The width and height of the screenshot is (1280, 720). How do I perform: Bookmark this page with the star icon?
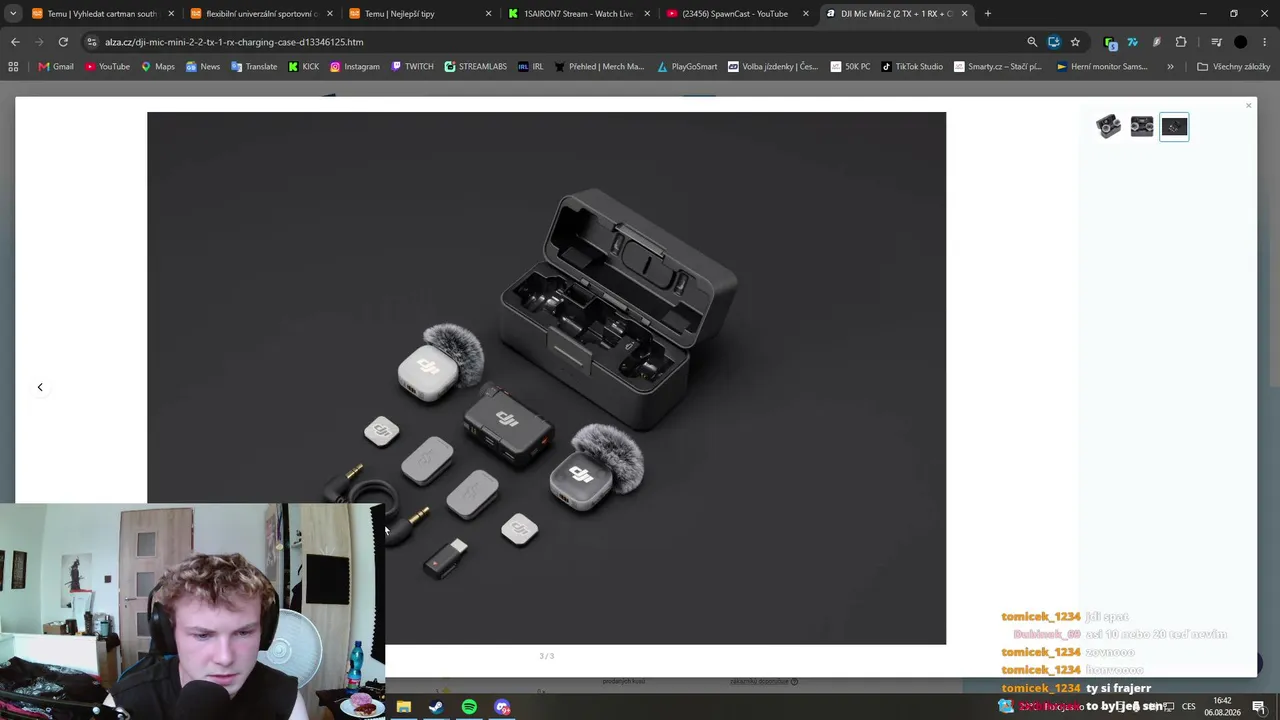[x=1075, y=42]
